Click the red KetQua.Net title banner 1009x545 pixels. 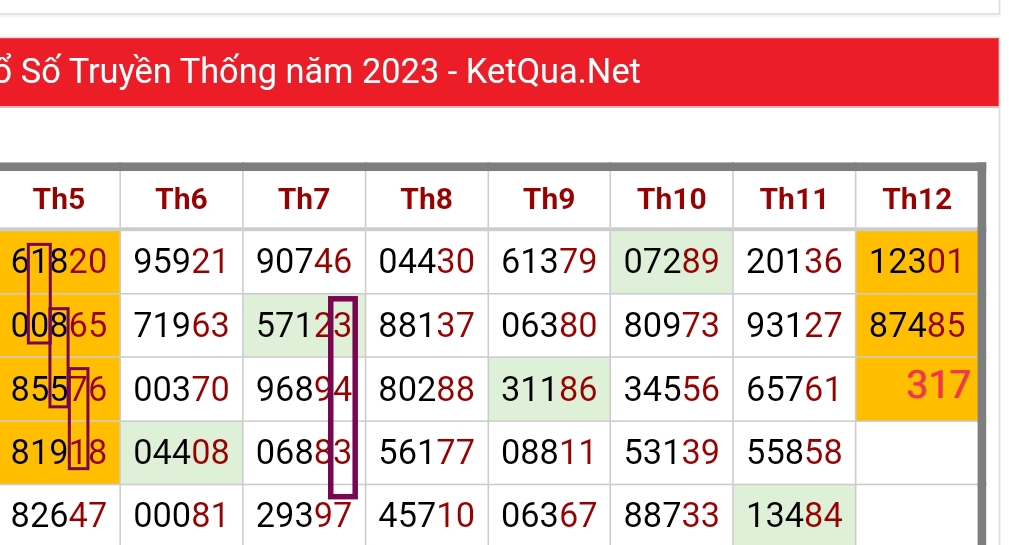click(x=499, y=71)
